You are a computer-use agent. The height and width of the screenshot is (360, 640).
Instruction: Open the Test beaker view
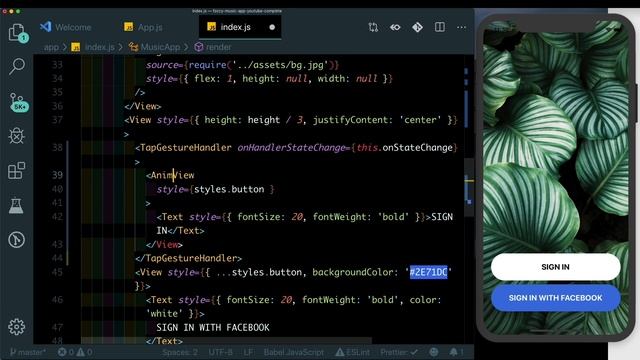point(16,206)
